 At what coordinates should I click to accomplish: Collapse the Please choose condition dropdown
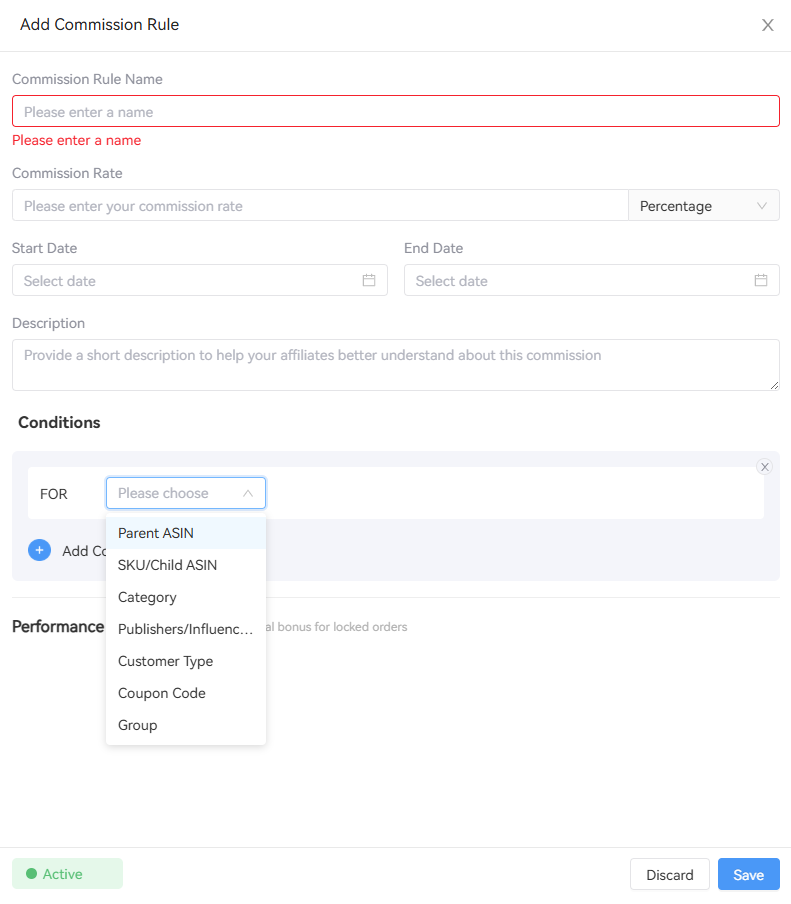(x=186, y=494)
